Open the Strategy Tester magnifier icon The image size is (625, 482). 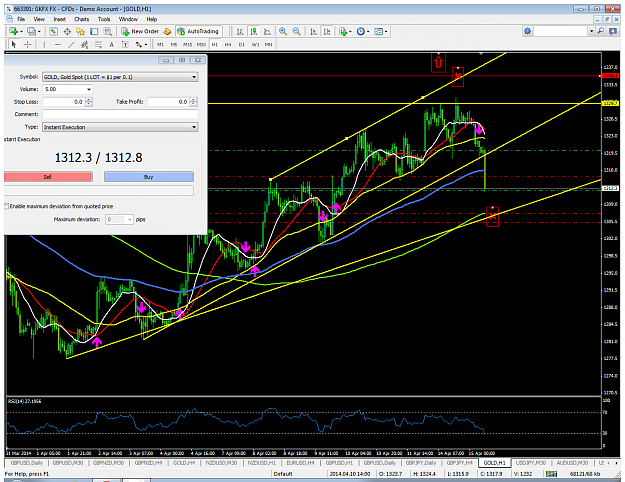(108, 31)
